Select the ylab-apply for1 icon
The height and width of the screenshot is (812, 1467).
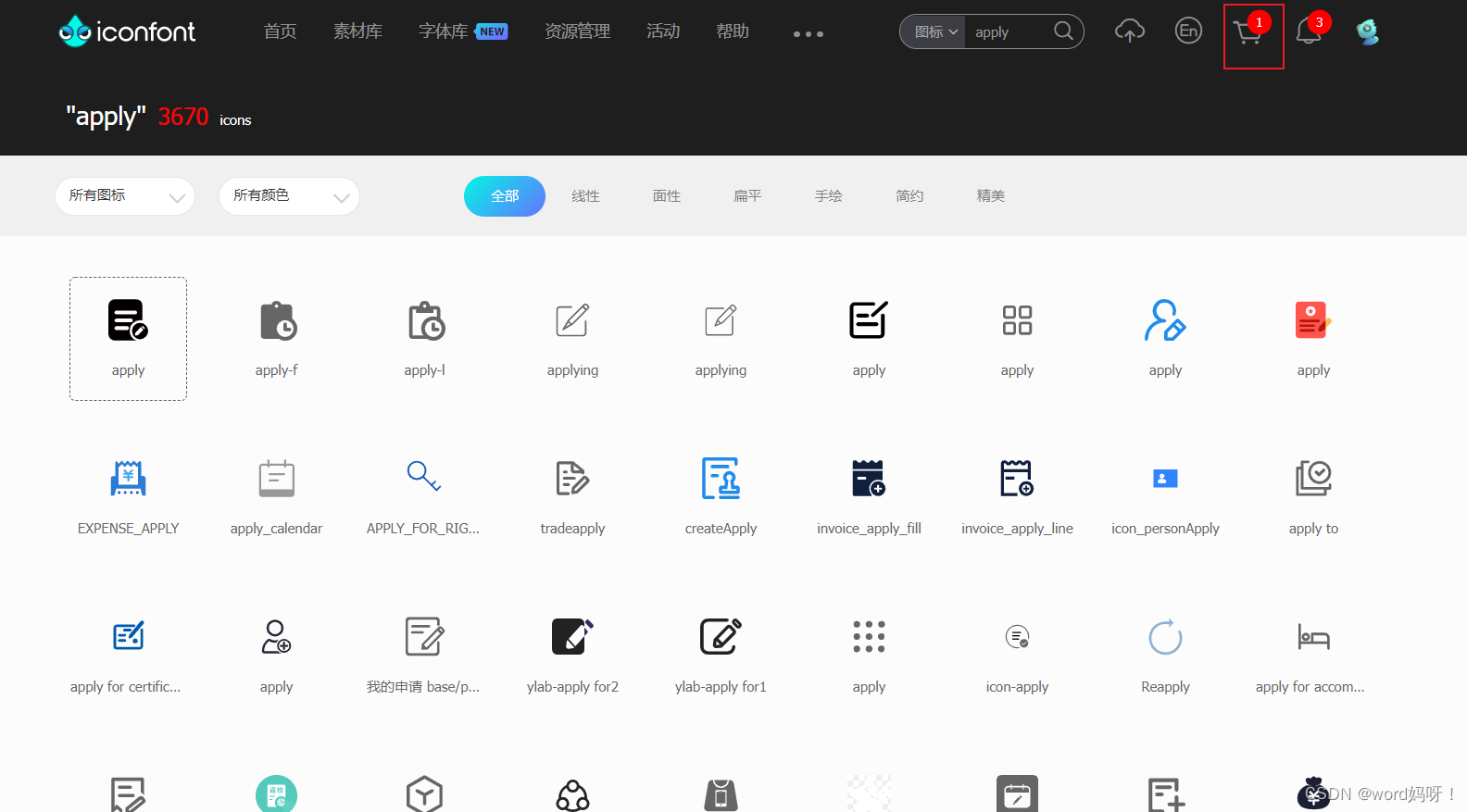pyautogui.click(x=721, y=637)
